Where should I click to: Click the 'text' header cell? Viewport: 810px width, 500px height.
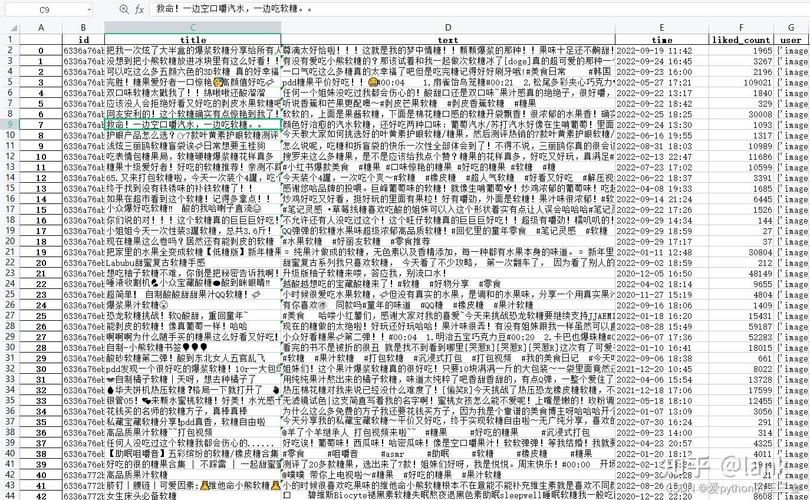pos(448,39)
